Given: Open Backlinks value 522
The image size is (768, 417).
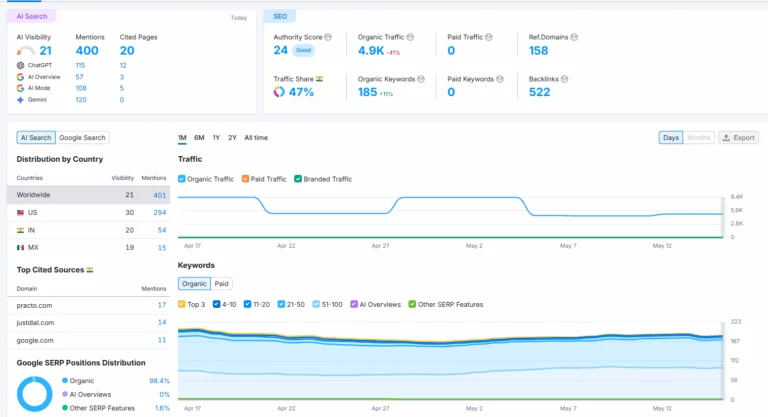Looking at the screenshot, I should (x=539, y=92).
